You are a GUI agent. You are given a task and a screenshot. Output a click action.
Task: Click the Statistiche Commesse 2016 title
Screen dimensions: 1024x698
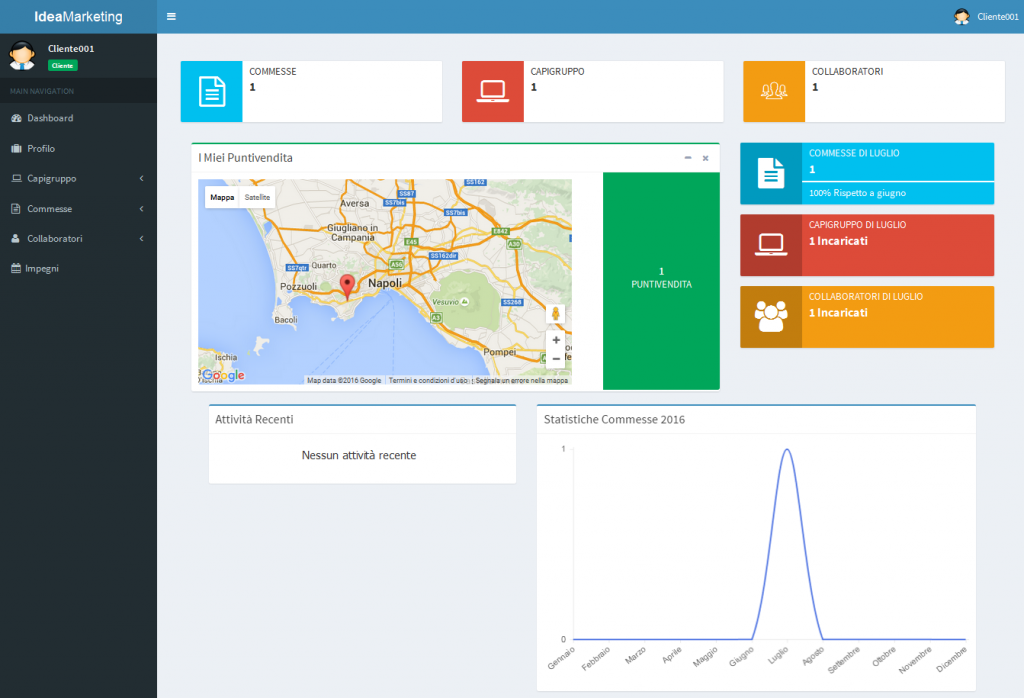(615, 419)
